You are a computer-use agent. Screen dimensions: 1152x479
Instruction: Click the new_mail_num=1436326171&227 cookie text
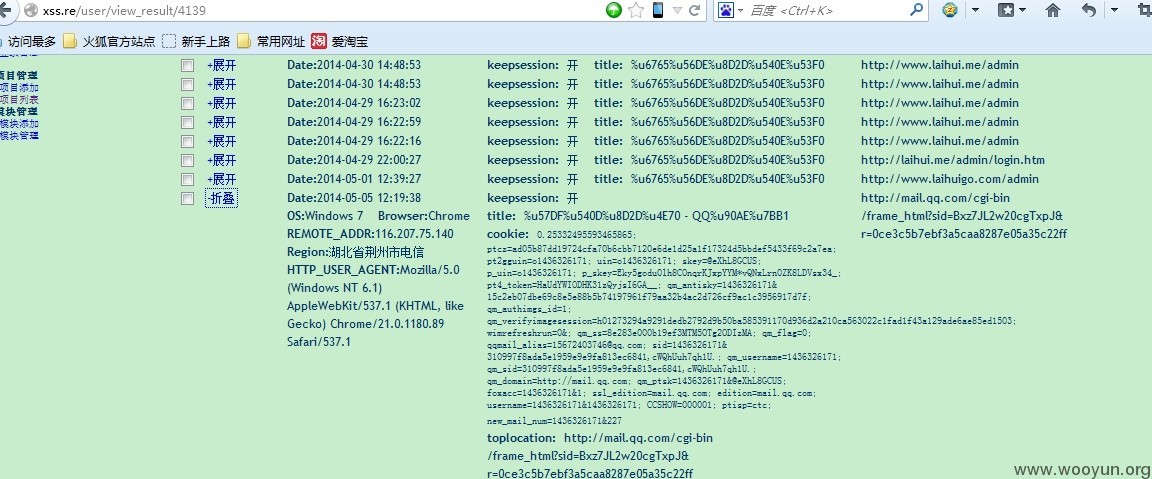point(554,422)
